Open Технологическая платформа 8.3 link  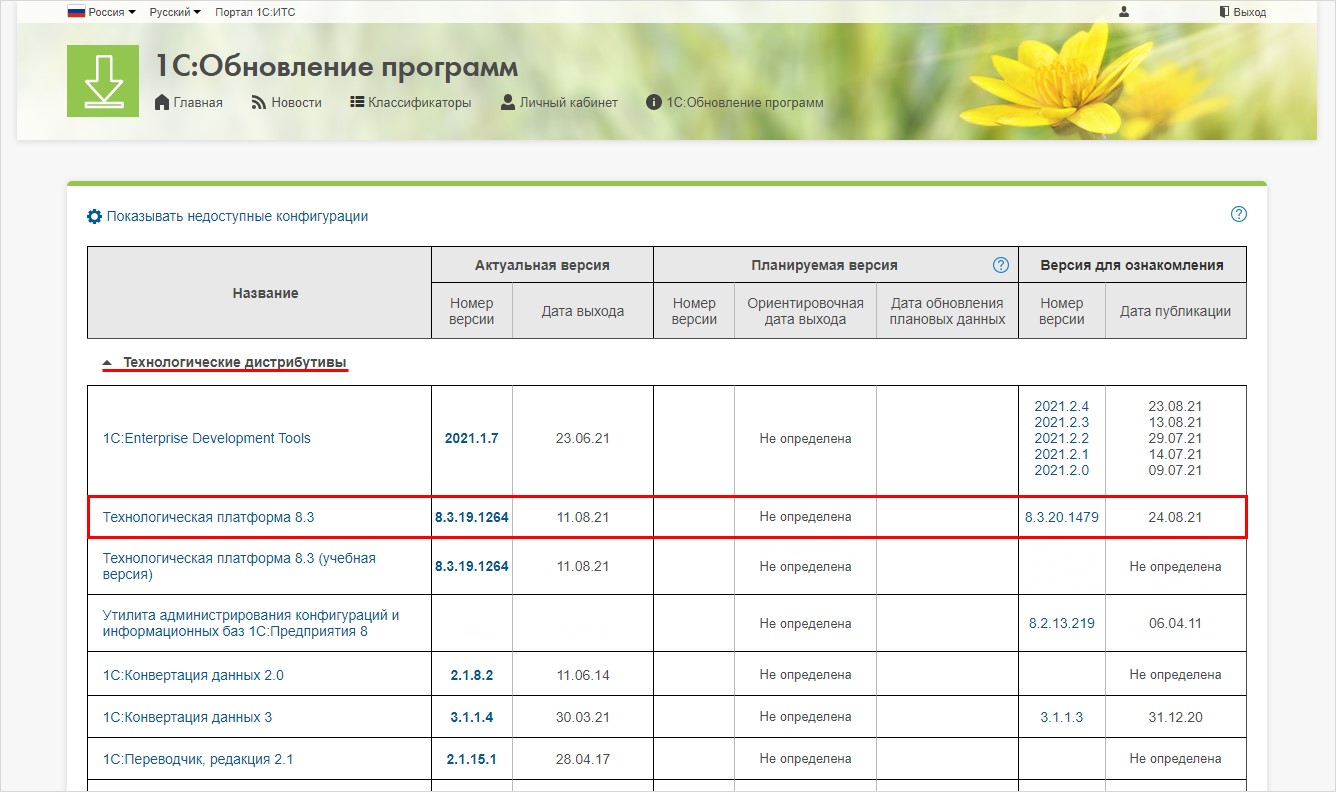pos(209,517)
